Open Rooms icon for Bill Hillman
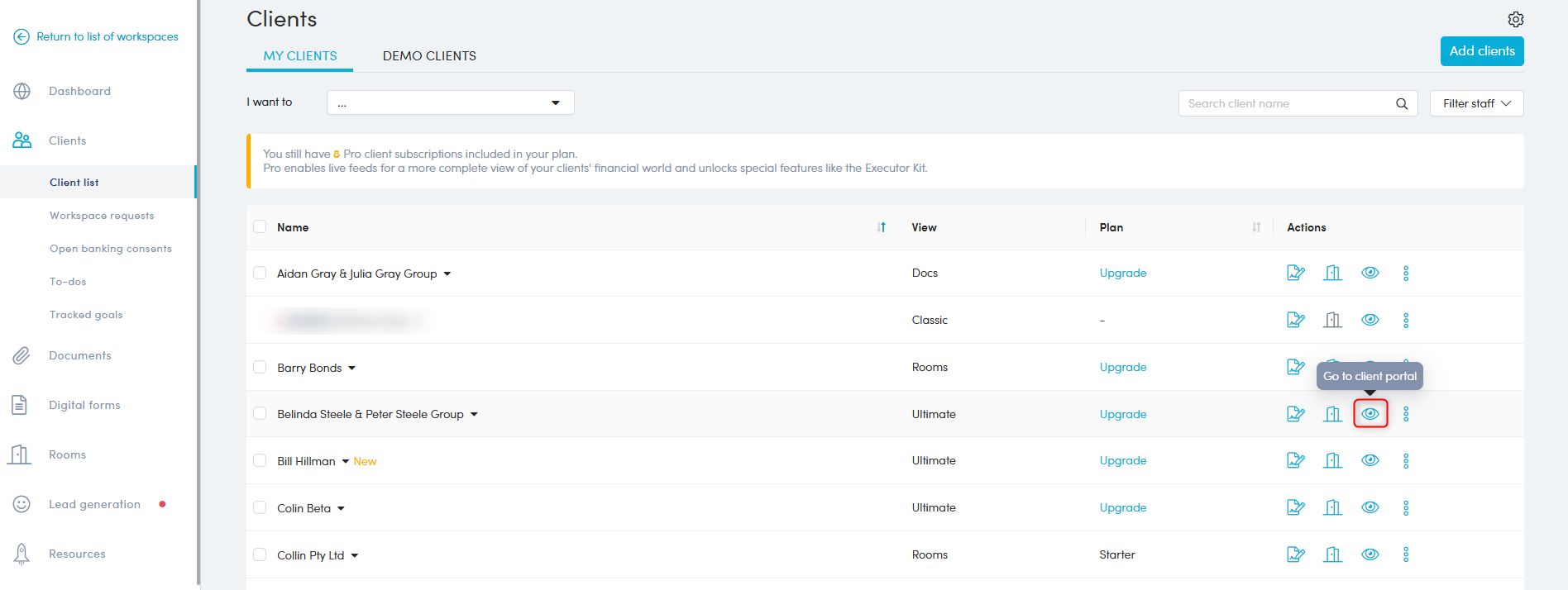This screenshot has height=590, width=1568. coord(1332,460)
